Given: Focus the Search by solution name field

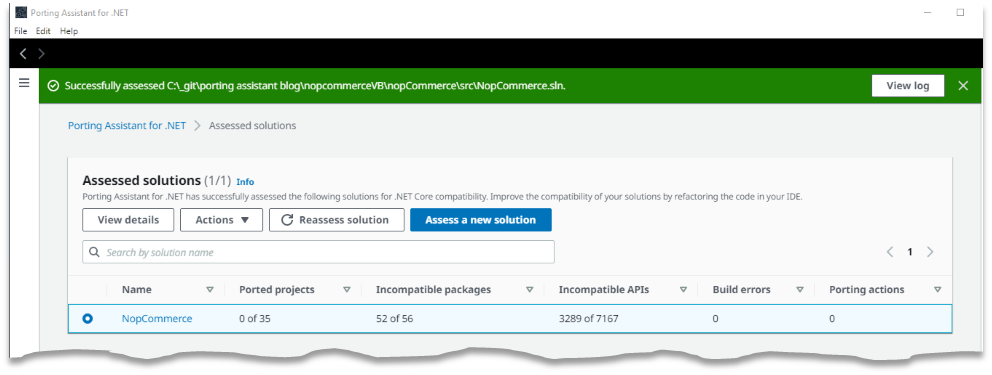Looking at the screenshot, I should tap(318, 252).
